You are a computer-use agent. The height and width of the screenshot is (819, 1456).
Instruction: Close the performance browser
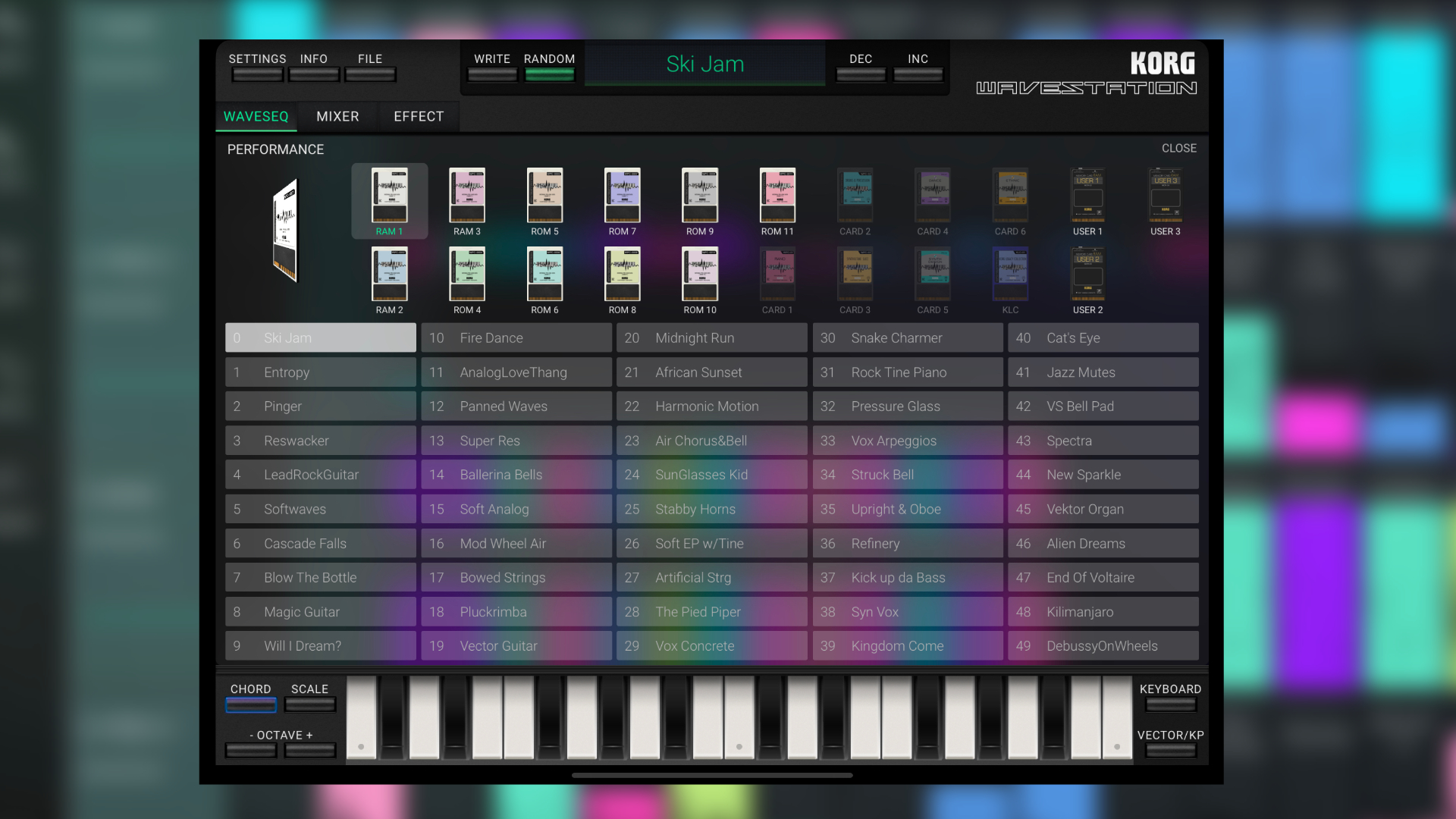click(1178, 149)
